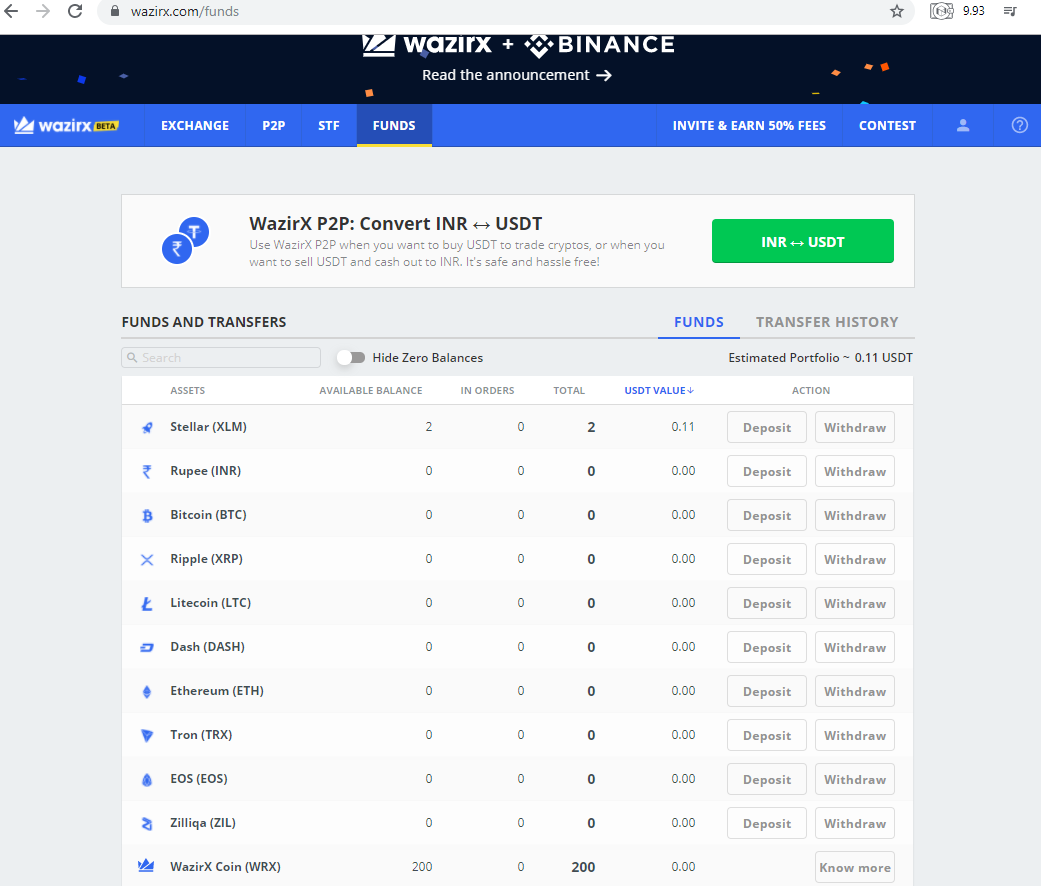Click the Rupee INR coin icon
The image size is (1041, 886).
coord(147,471)
